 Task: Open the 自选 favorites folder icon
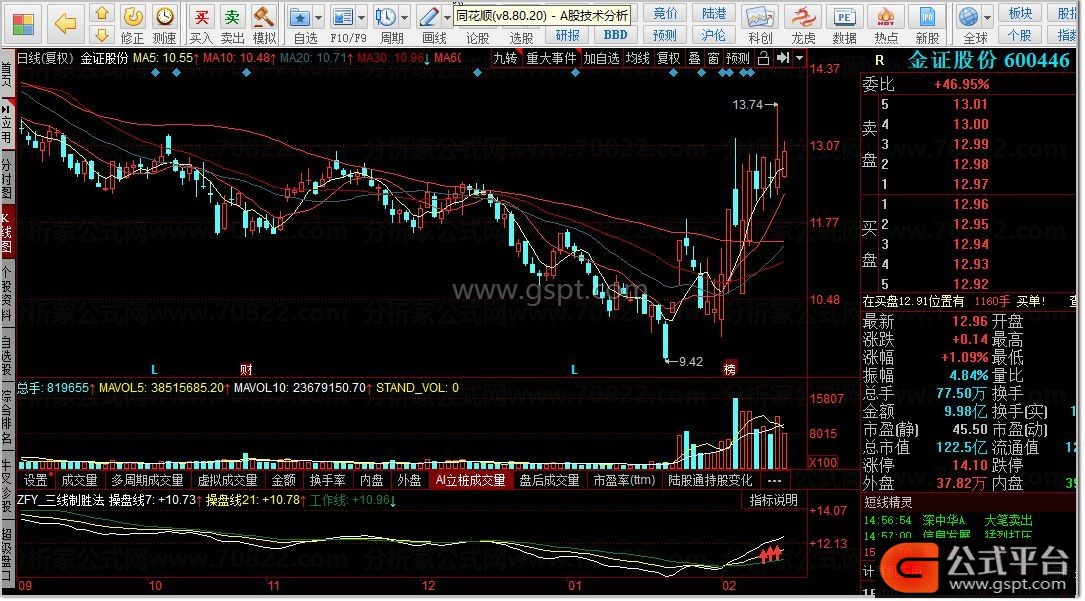pos(300,17)
